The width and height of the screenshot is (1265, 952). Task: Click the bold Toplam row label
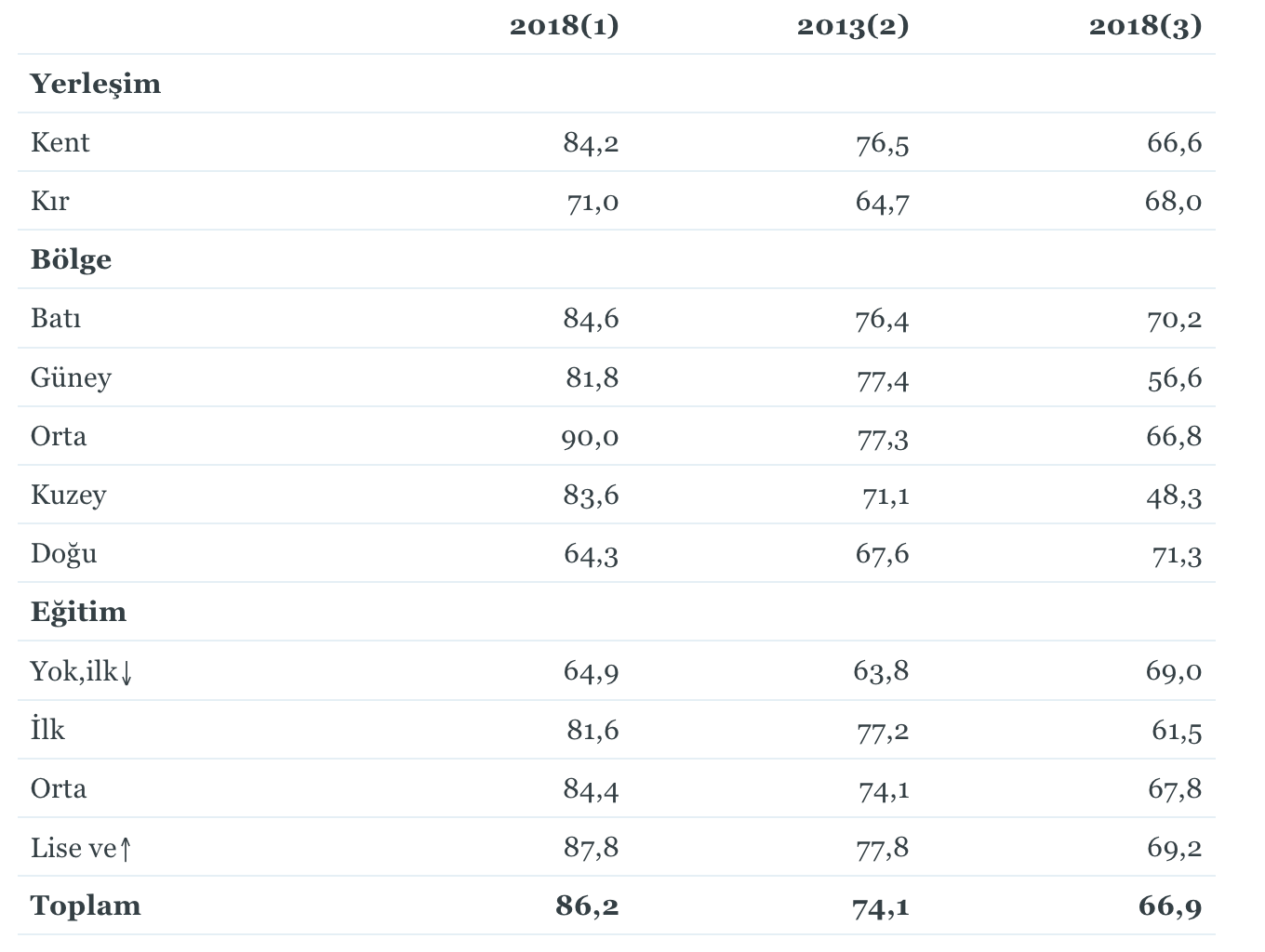click(x=86, y=906)
